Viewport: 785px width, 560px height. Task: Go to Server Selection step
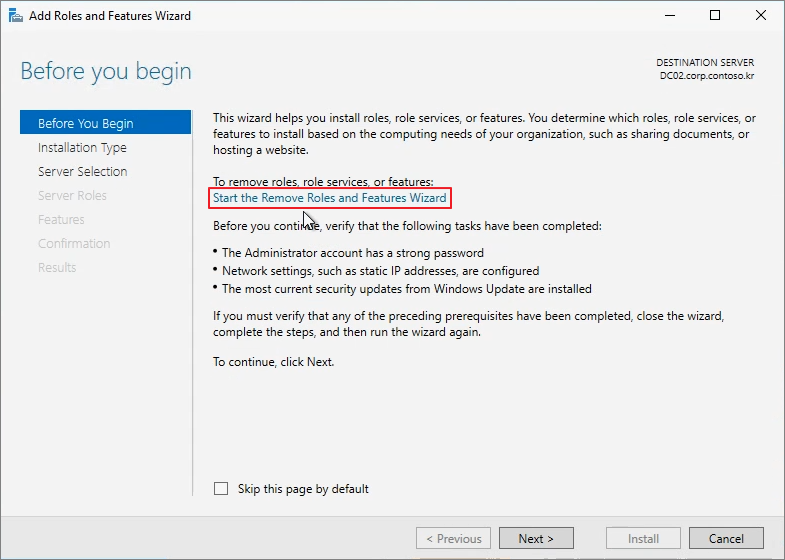point(83,172)
